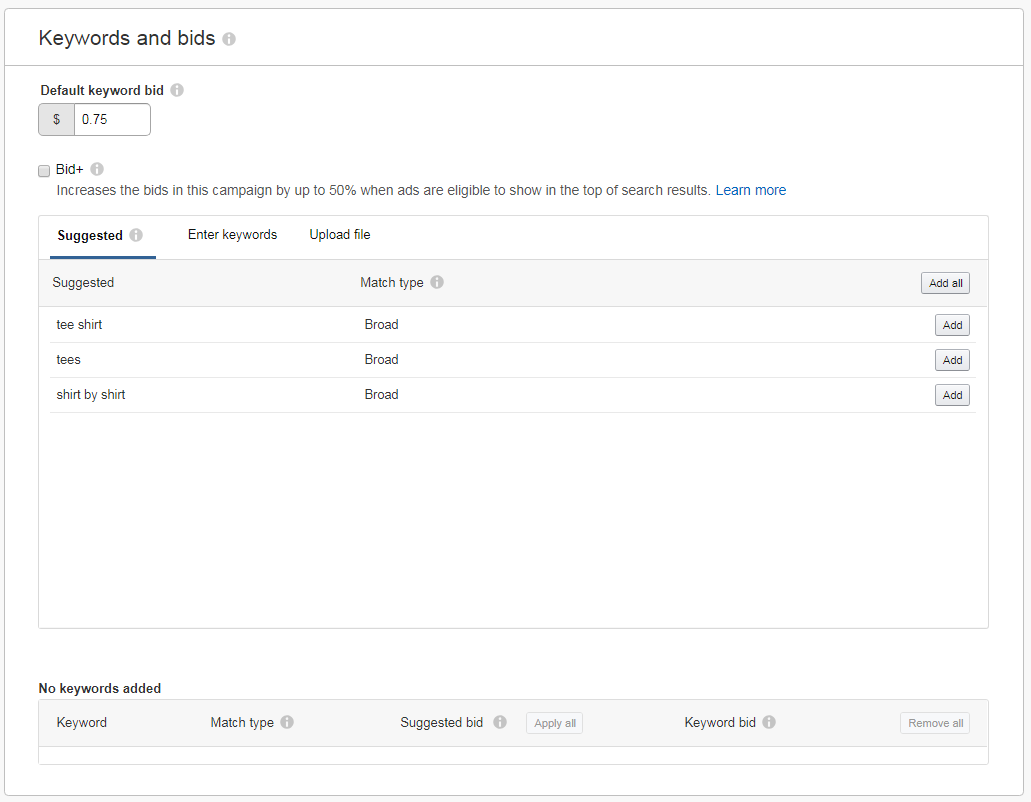Click the 'tees' suggested keyword text
Viewport: 1031px width, 802px height.
[68, 360]
